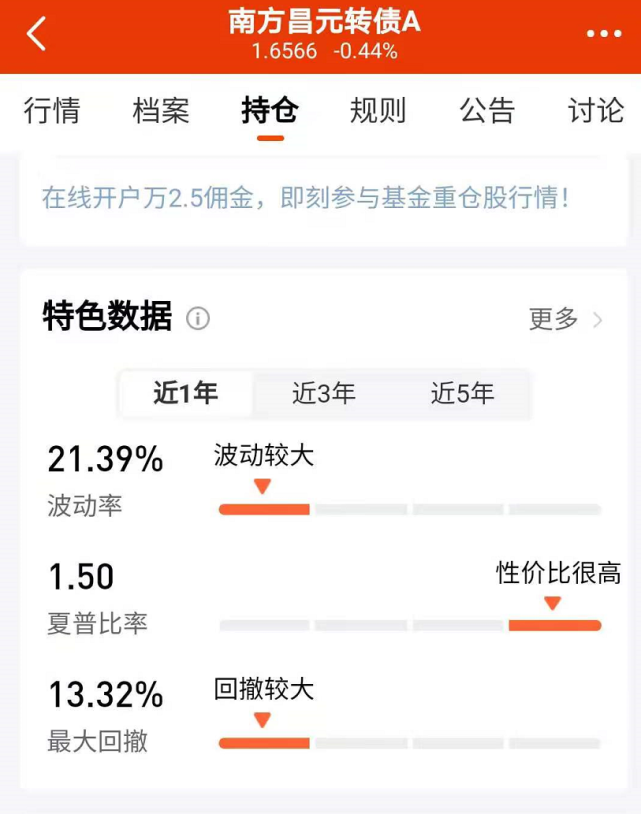641x814 pixels.
Task: Tap the info icon beside 特色数据
Action: coord(198,319)
